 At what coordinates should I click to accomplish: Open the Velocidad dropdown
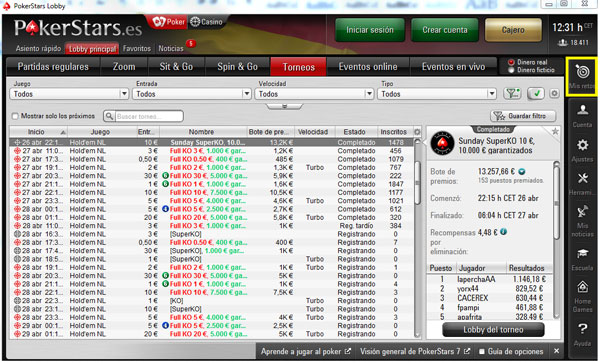(314, 94)
